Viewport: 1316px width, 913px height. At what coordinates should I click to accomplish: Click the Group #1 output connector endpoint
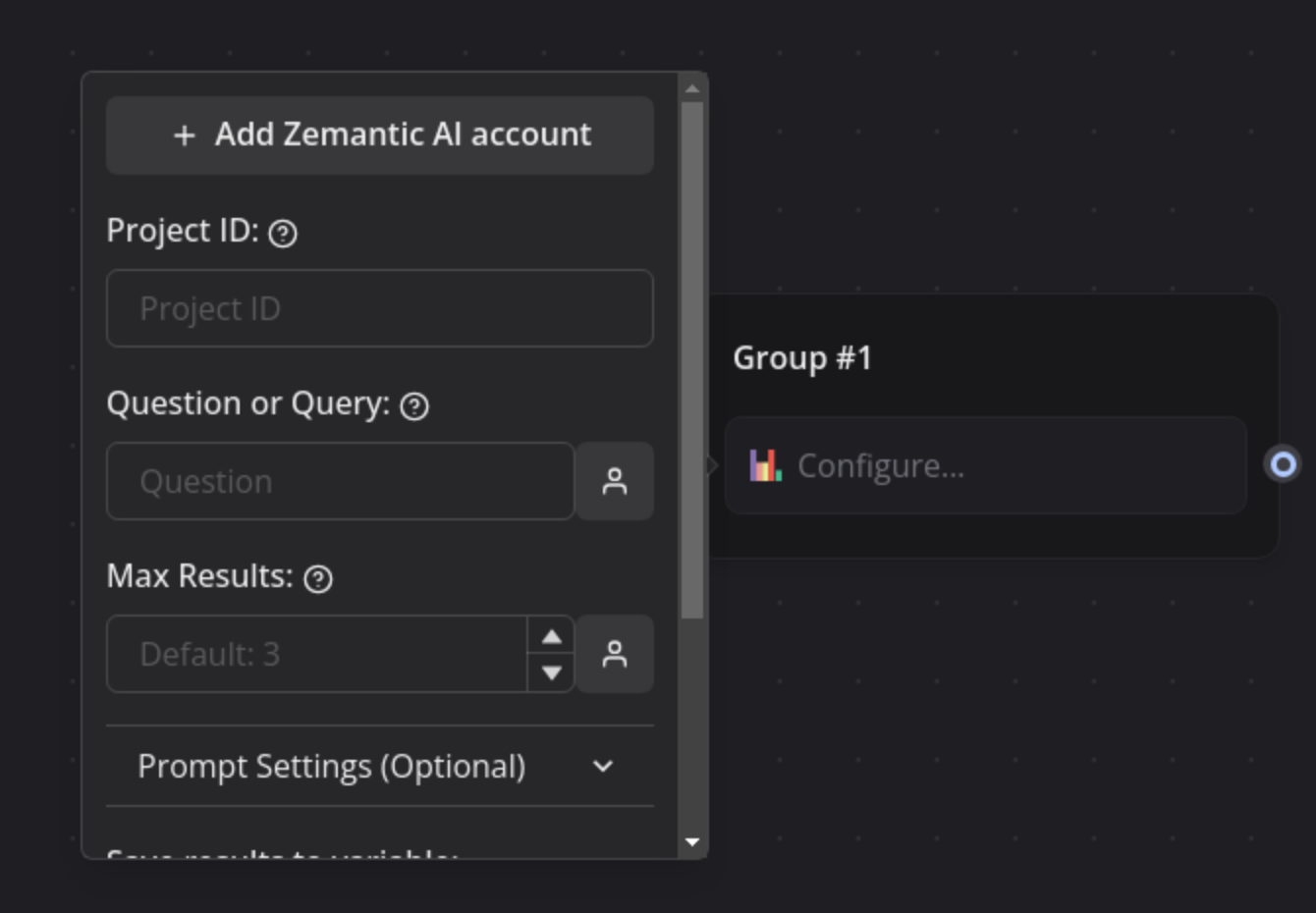(x=1283, y=464)
